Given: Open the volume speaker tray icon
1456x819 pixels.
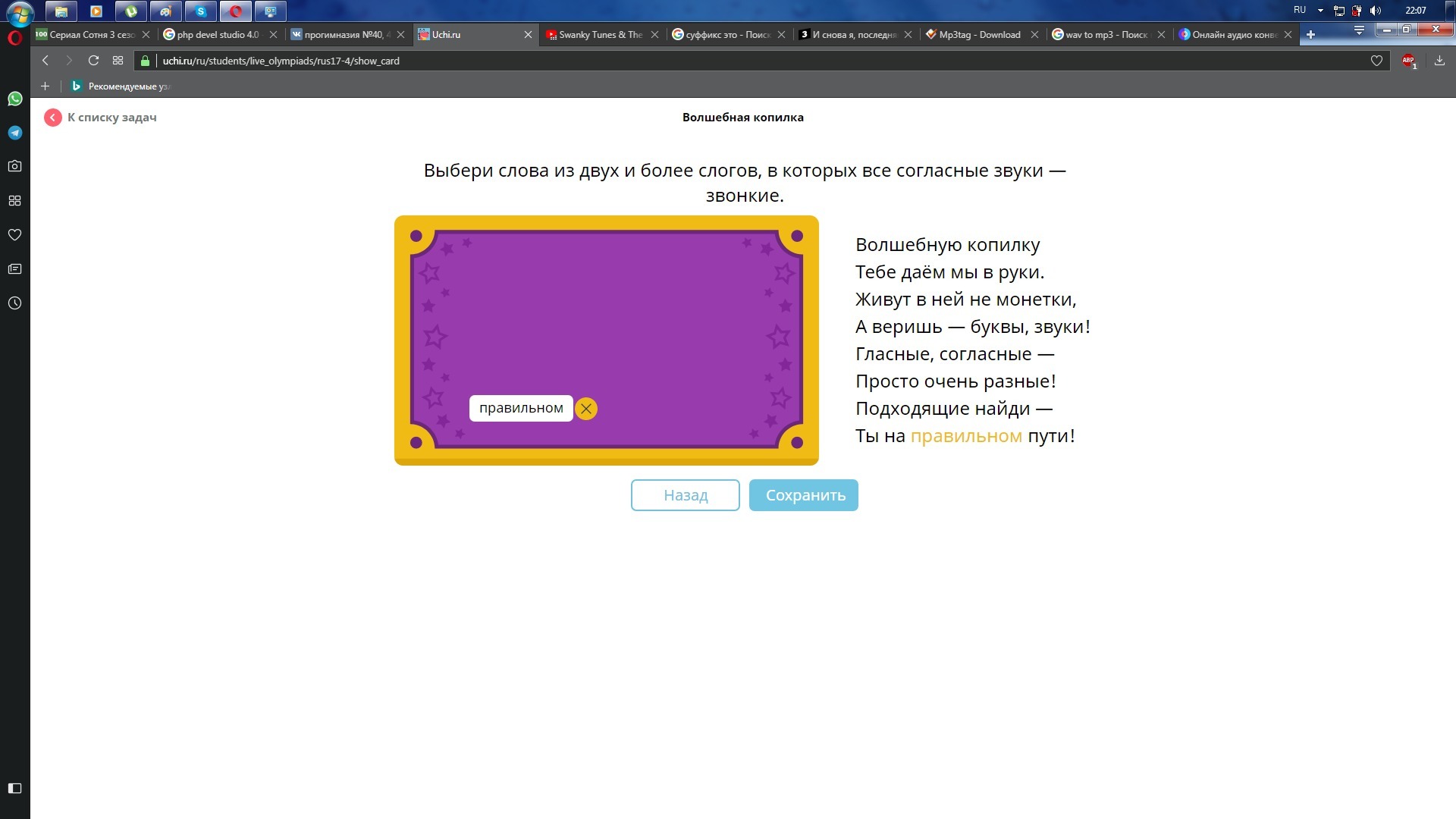Looking at the screenshot, I should point(1376,11).
